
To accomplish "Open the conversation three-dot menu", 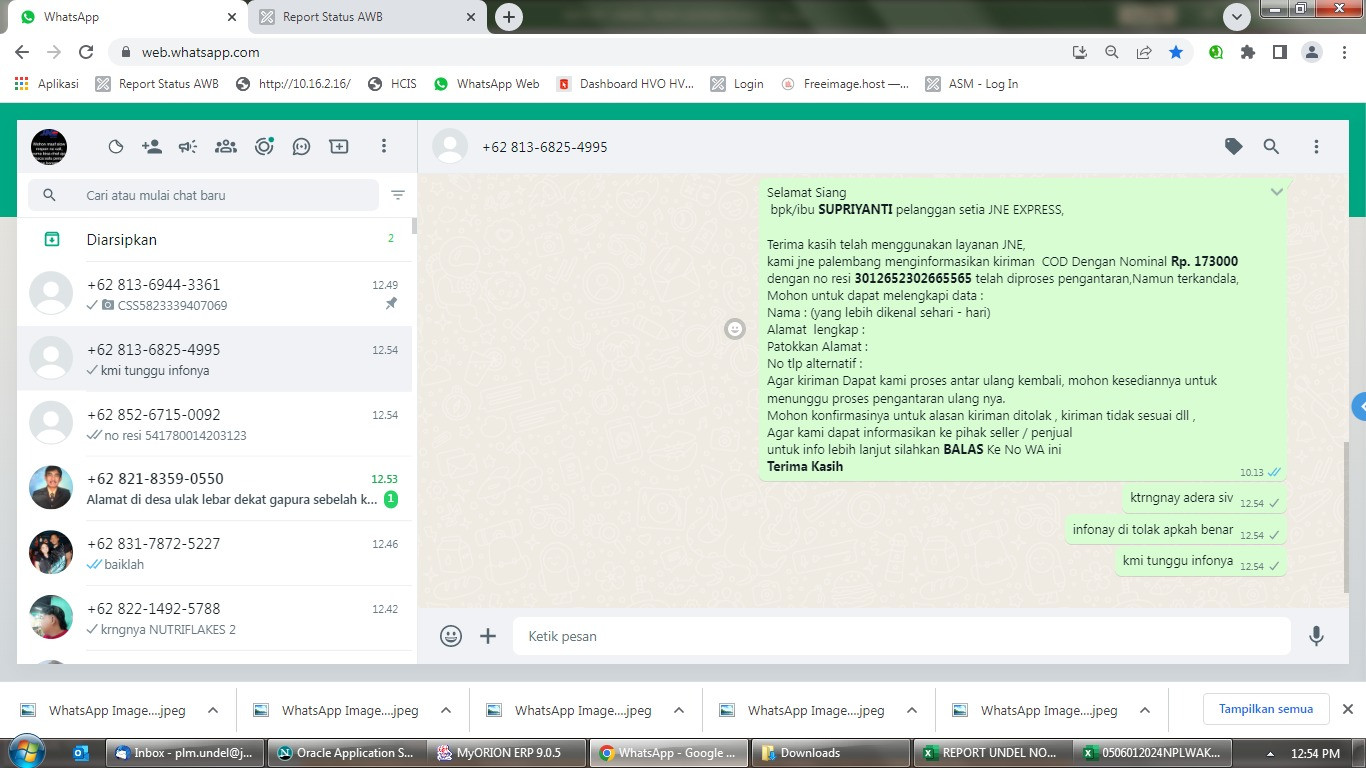I will [1316, 147].
